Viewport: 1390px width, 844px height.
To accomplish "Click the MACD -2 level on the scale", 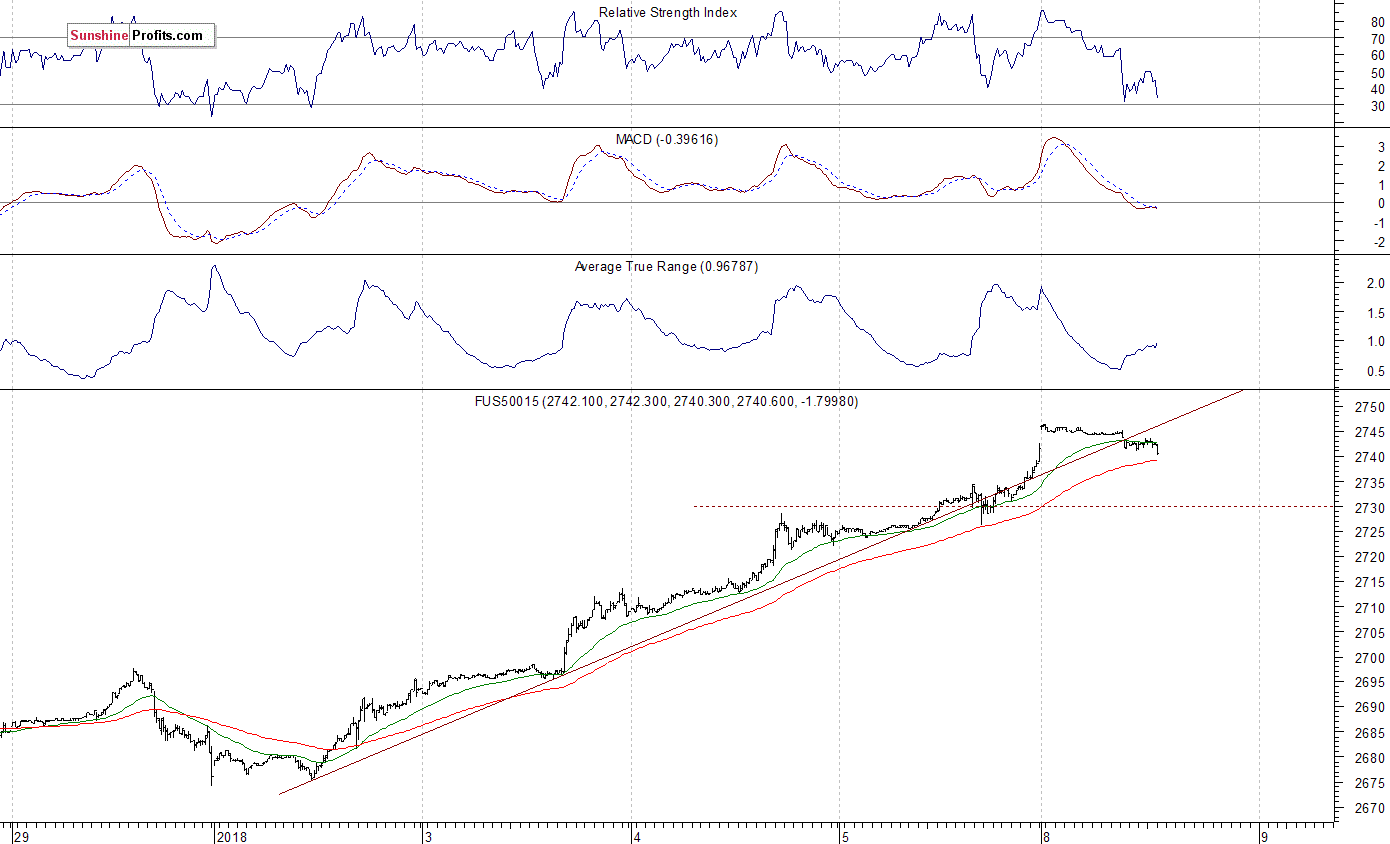I will click(1379, 242).
